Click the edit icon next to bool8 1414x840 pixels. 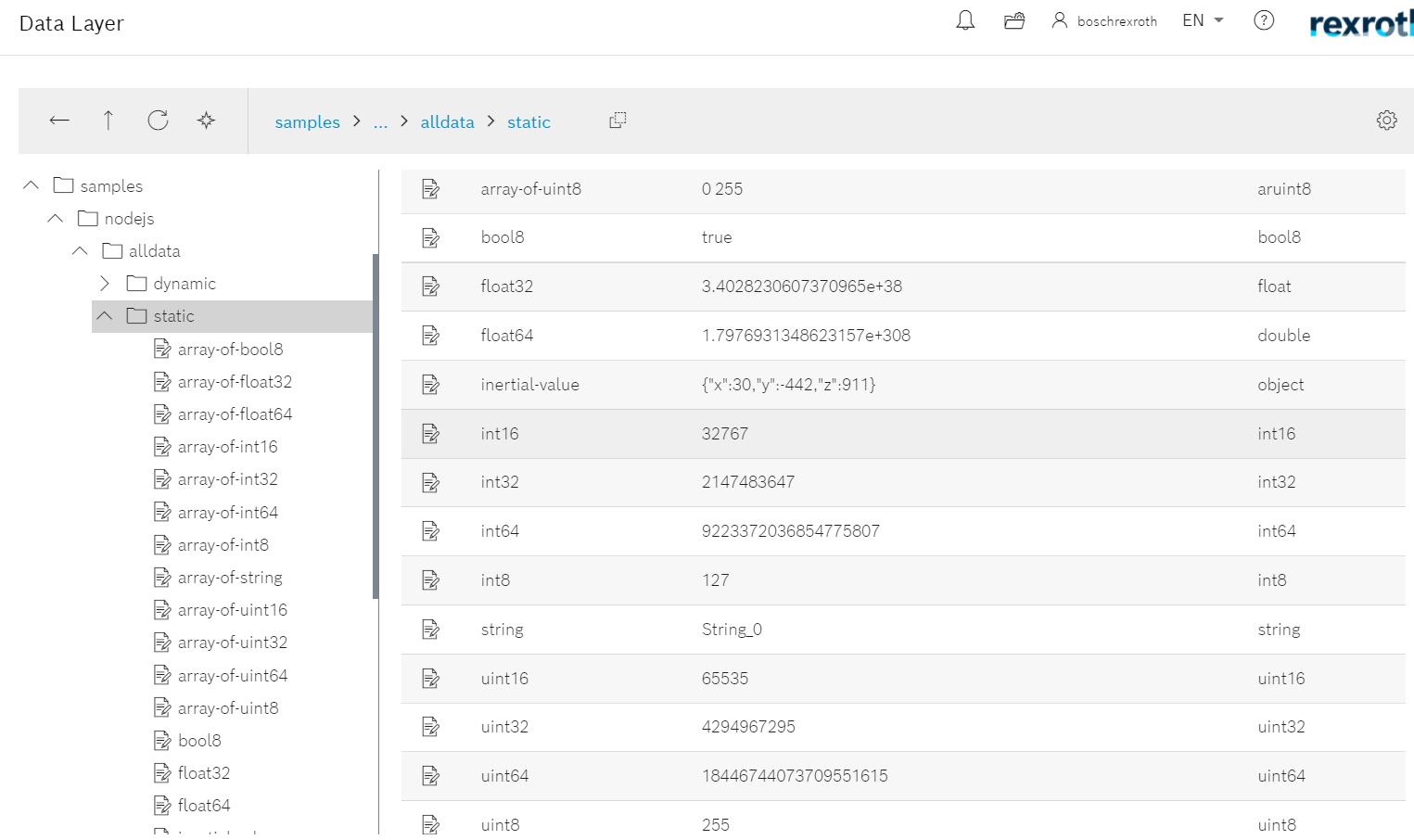click(430, 237)
